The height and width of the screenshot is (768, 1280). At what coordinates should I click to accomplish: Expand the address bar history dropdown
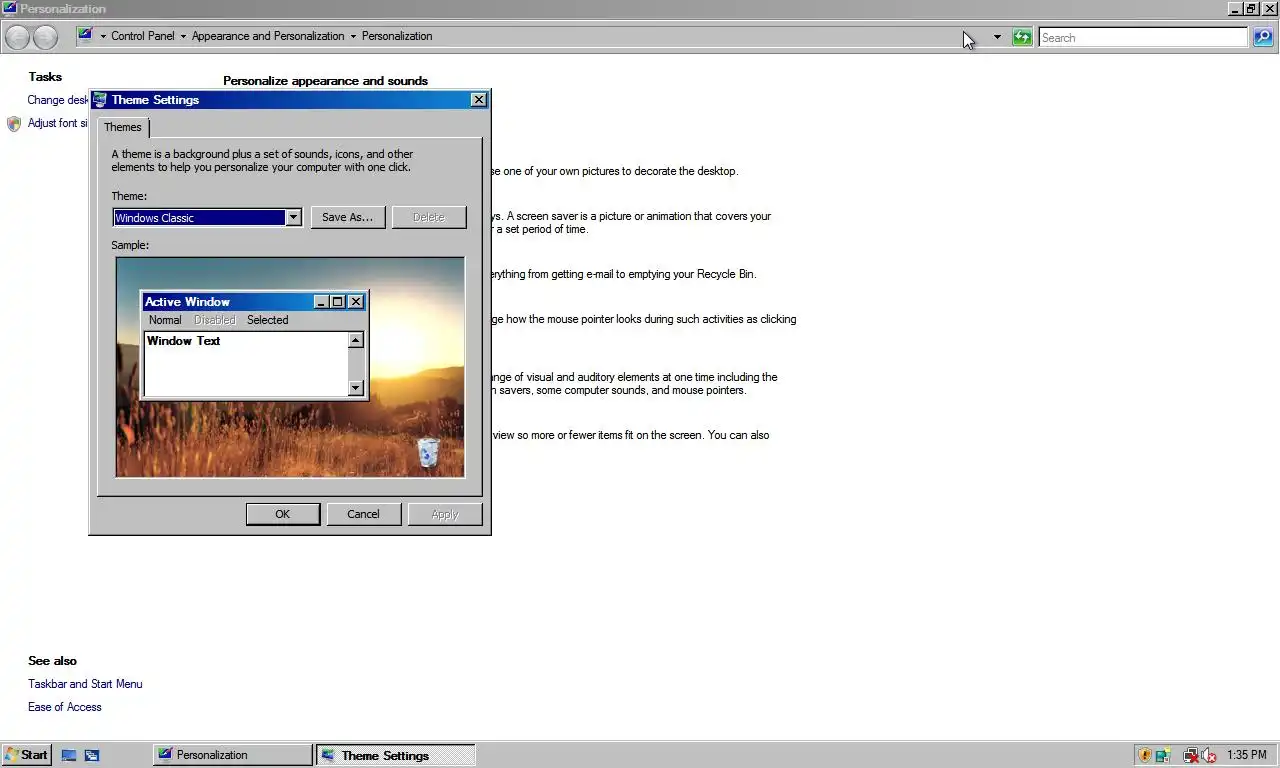(x=997, y=37)
